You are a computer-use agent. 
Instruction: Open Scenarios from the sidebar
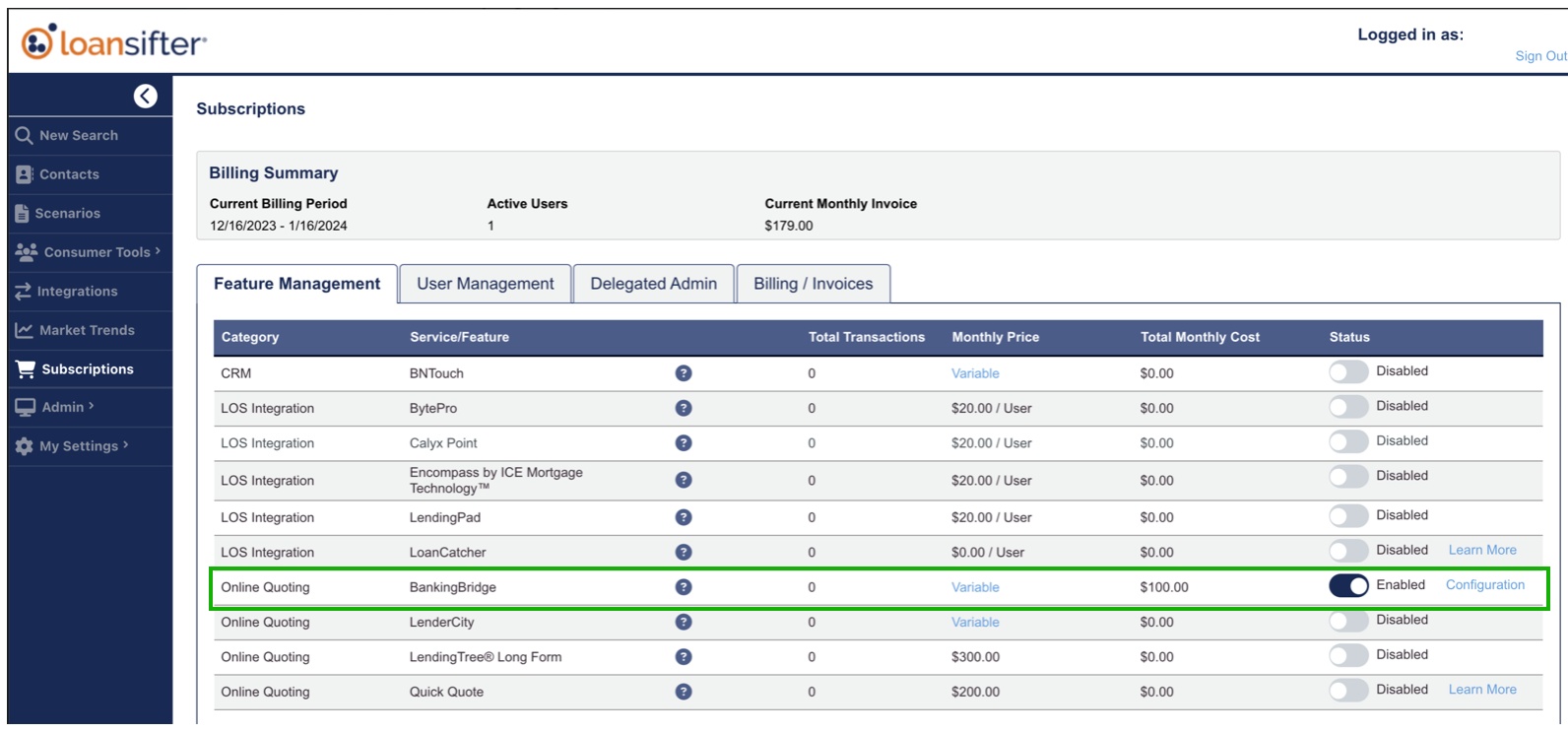[x=89, y=213]
